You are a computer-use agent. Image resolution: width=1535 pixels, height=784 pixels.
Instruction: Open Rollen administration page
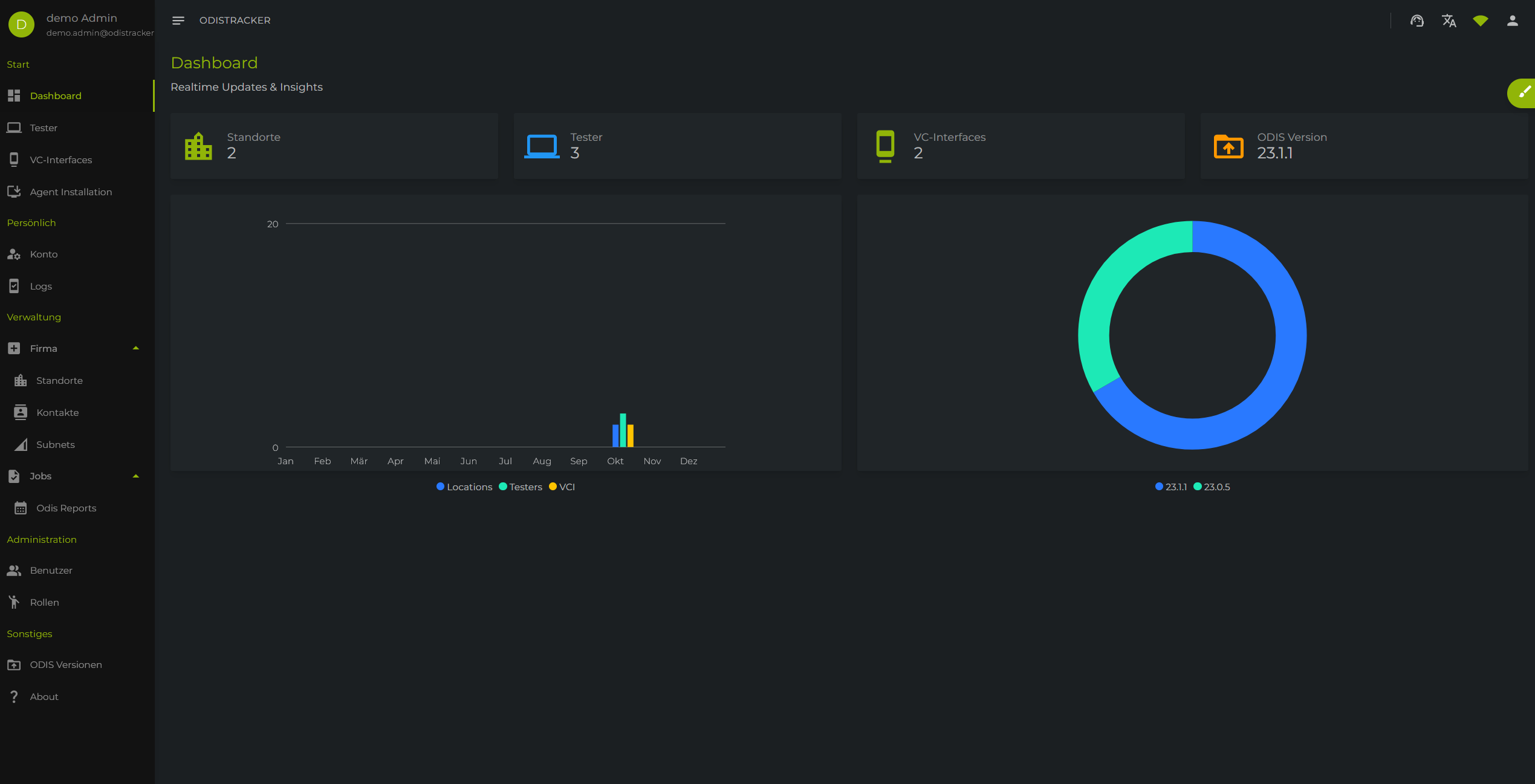tap(77, 602)
